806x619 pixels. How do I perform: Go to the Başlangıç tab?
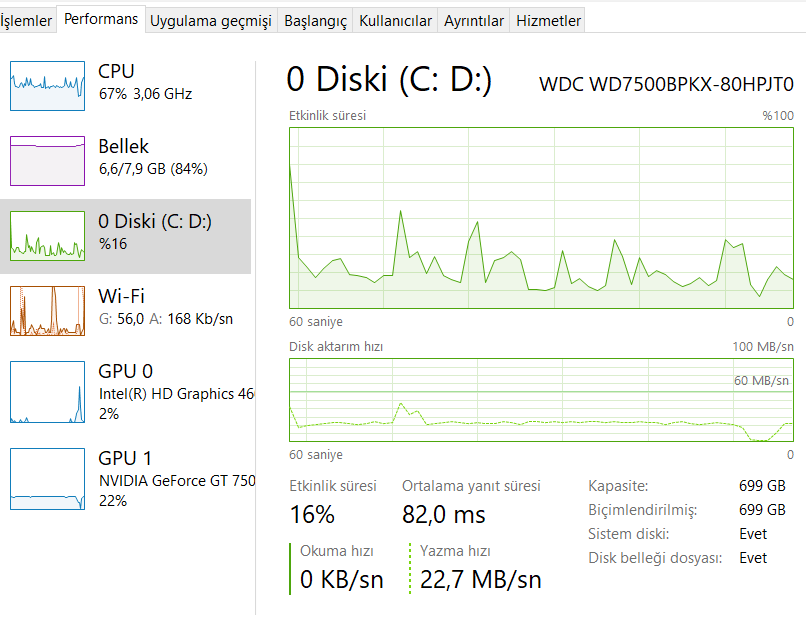pyautogui.click(x=315, y=21)
